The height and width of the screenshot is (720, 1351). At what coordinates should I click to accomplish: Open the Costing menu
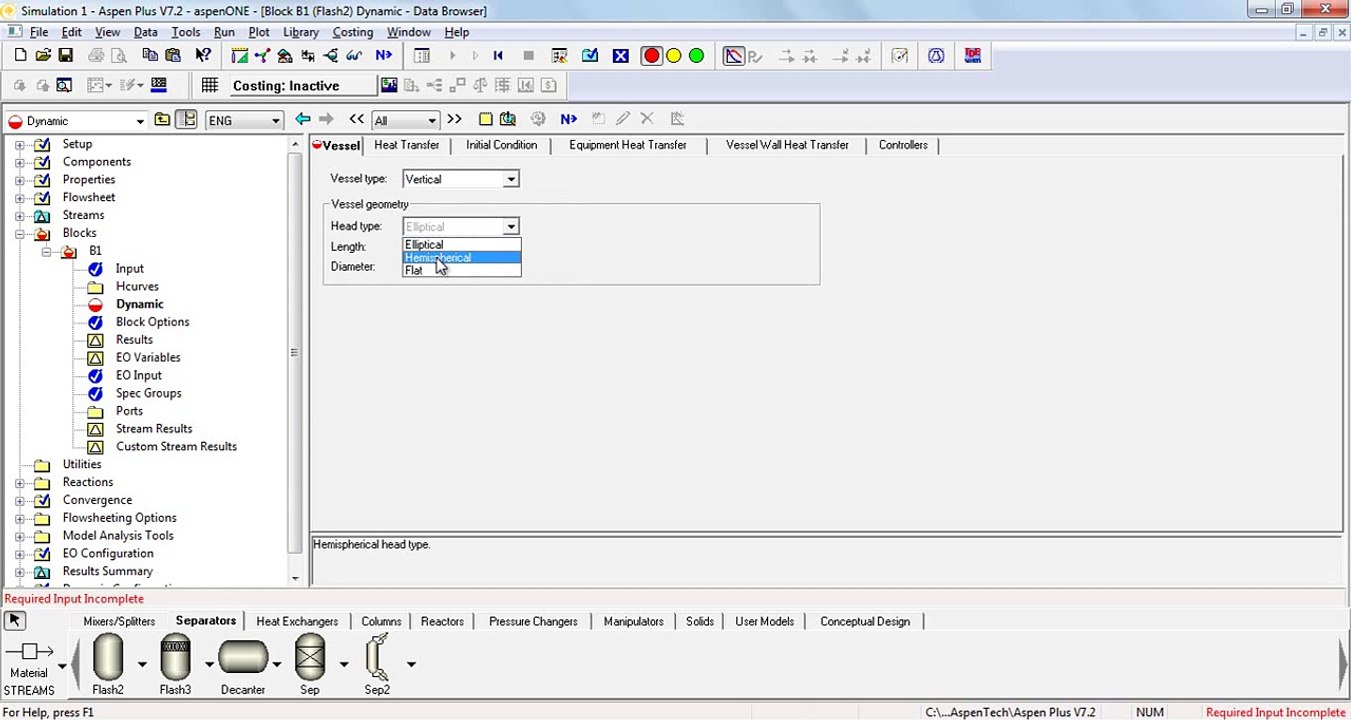pos(352,32)
